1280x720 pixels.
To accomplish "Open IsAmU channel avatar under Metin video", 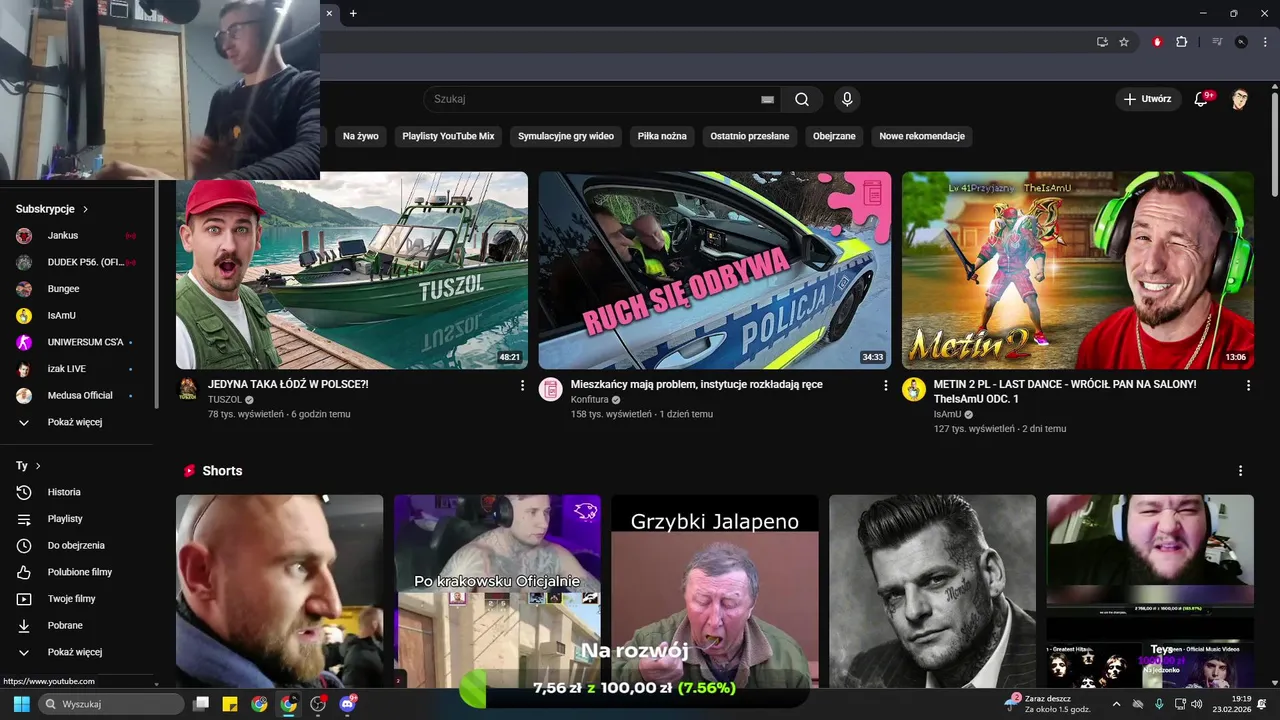I will click(914, 389).
